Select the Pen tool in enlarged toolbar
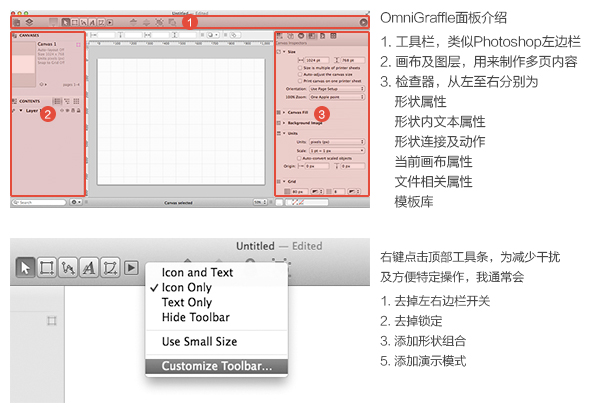This screenshot has width=590, height=413. pyautogui.click(x=110, y=268)
